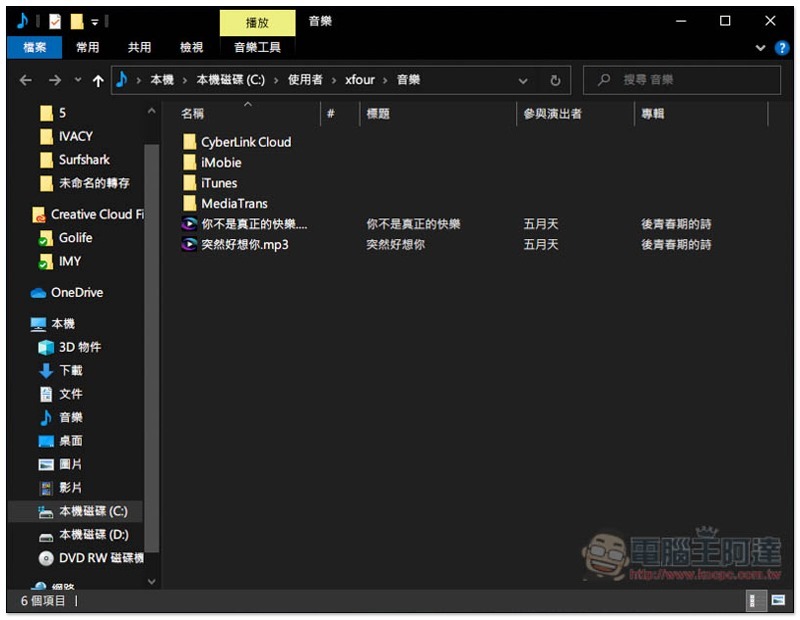Expand the ribbon with the chevron
This screenshot has width=800, height=620.
pos(760,48)
